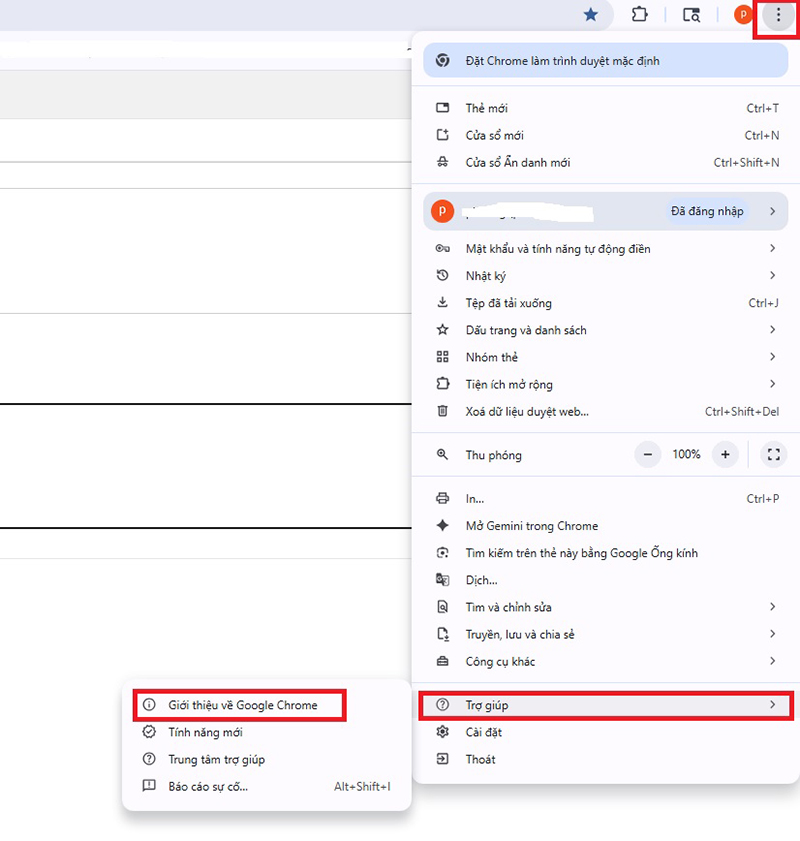
Task: Expand the signed-in profile row chevron
Action: 772,211
